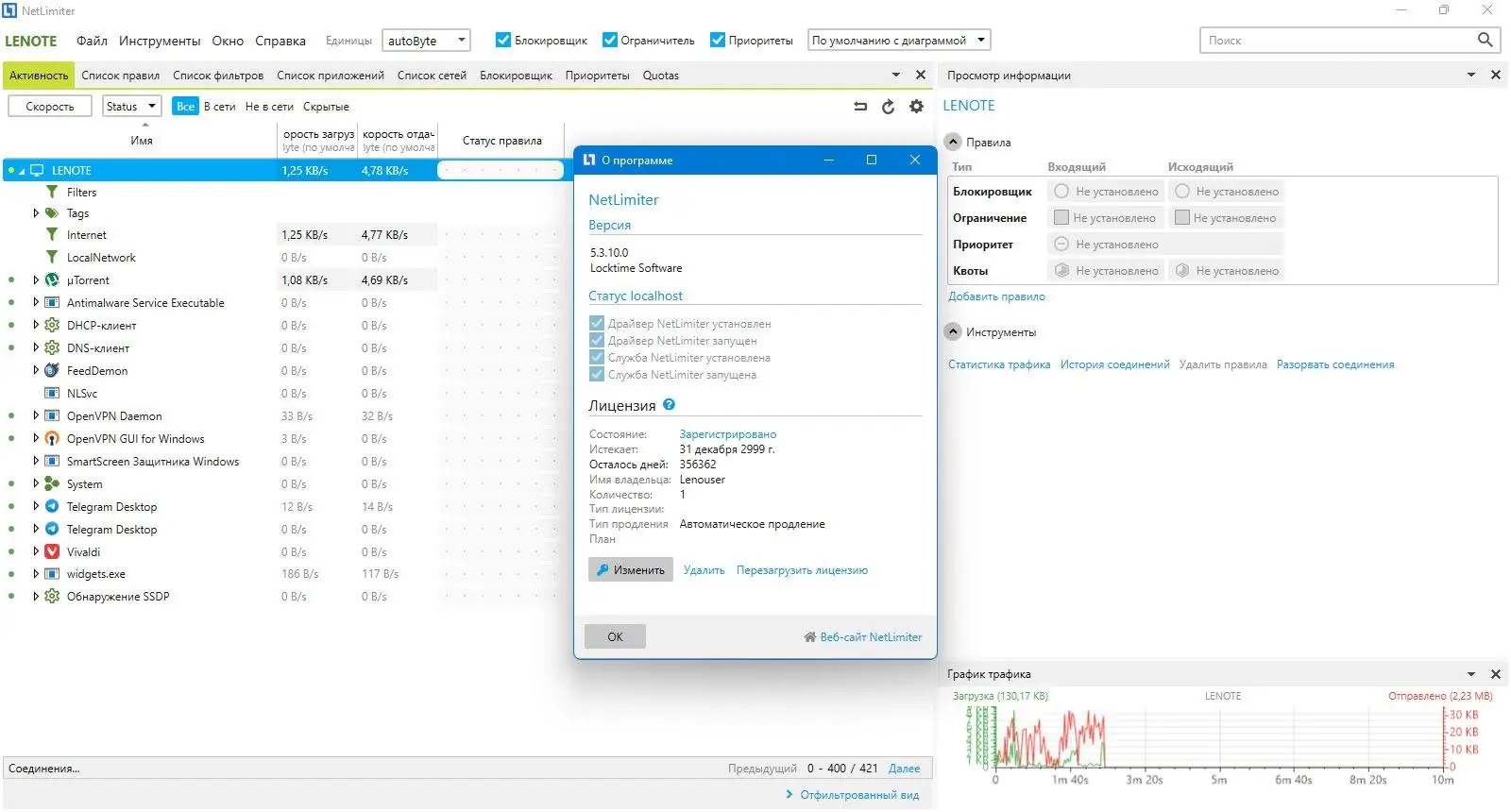The width and height of the screenshot is (1511, 812).
Task: Collapse the LENOTE root node
Action: [x=22, y=171]
